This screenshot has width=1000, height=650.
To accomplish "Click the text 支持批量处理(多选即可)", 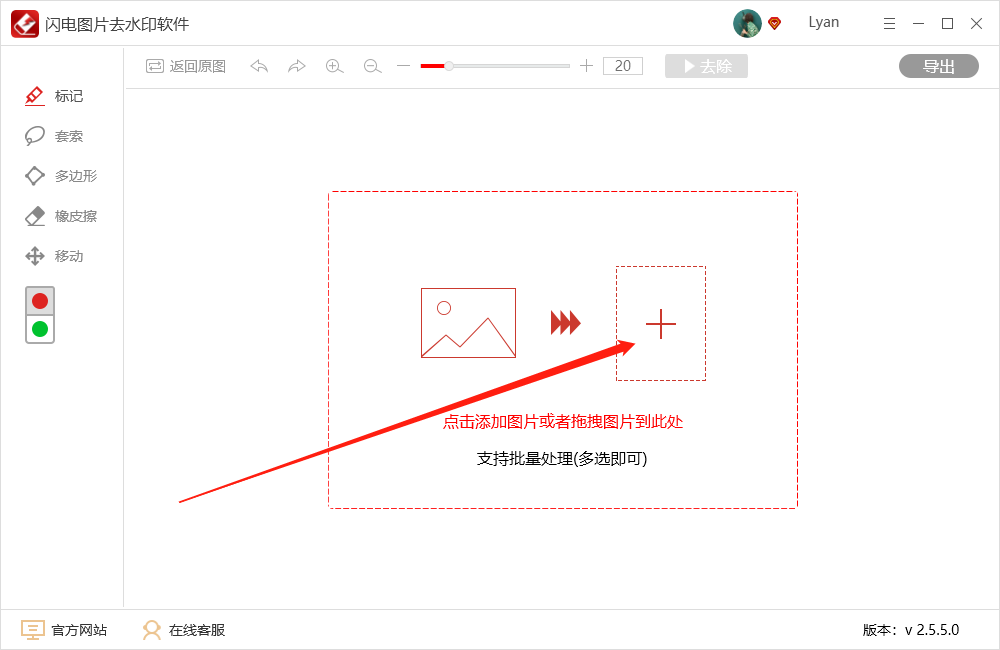I will 562,459.
